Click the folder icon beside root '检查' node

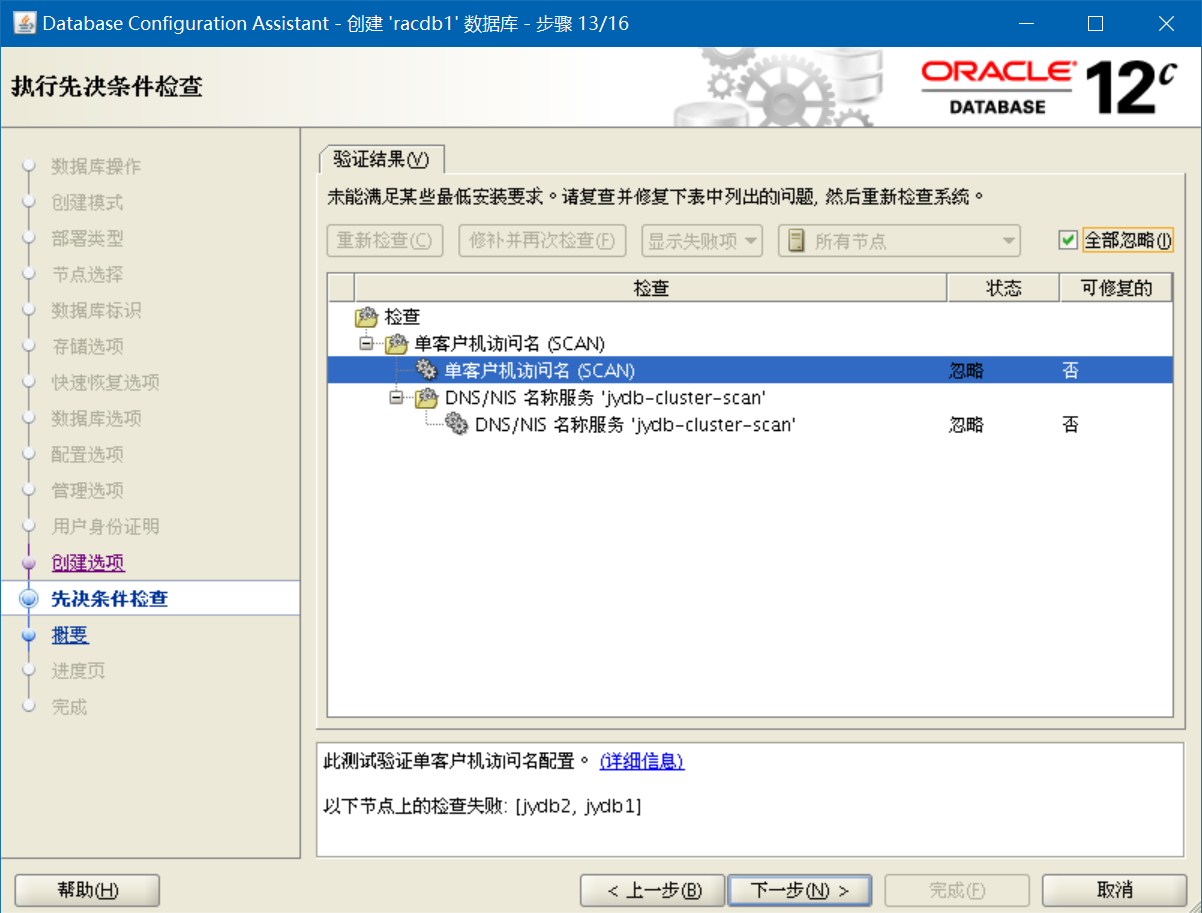click(x=367, y=318)
